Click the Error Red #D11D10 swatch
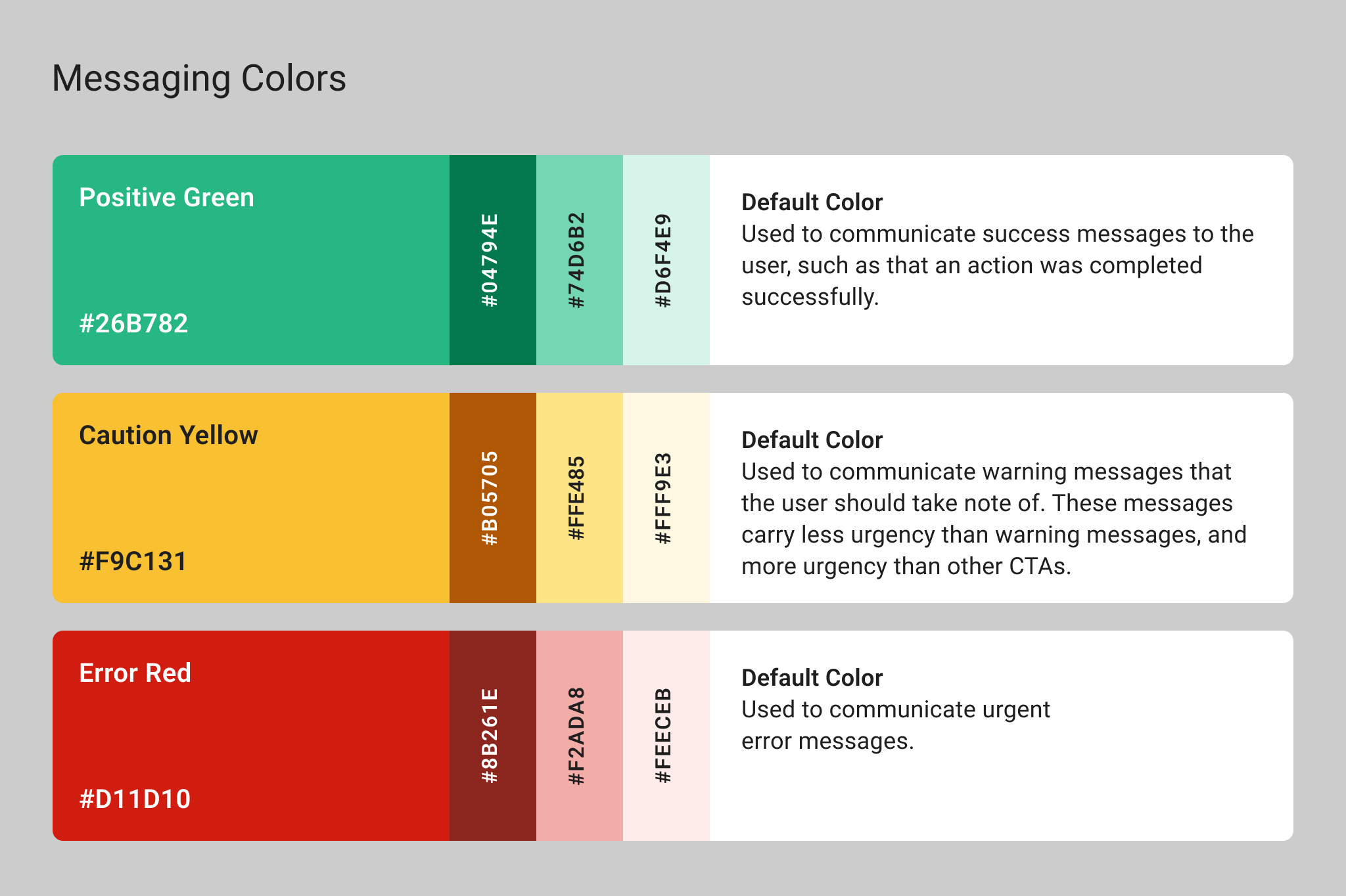 tap(251, 736)
